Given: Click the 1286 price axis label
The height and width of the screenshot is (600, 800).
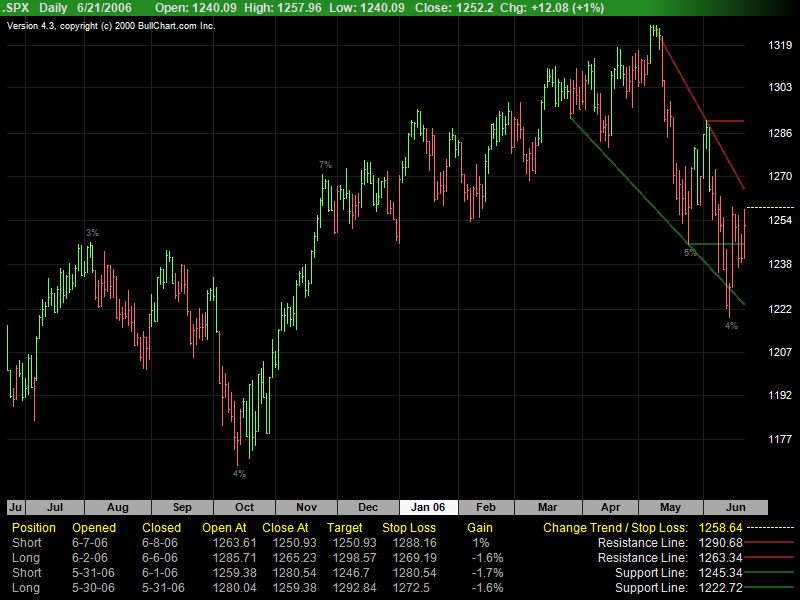Looking at the screenshot, I should coord(780,133).
